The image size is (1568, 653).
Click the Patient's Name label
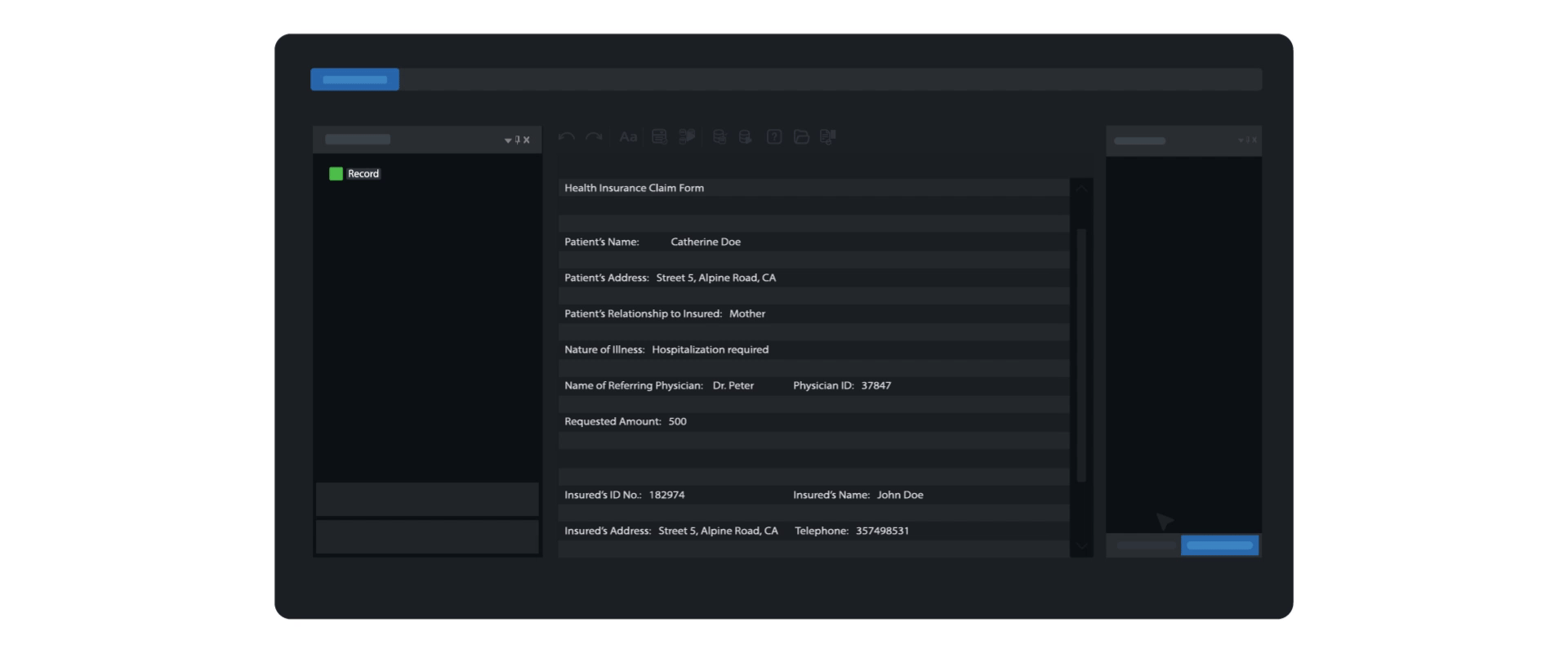pyautogui.click(x=602, y=242)
